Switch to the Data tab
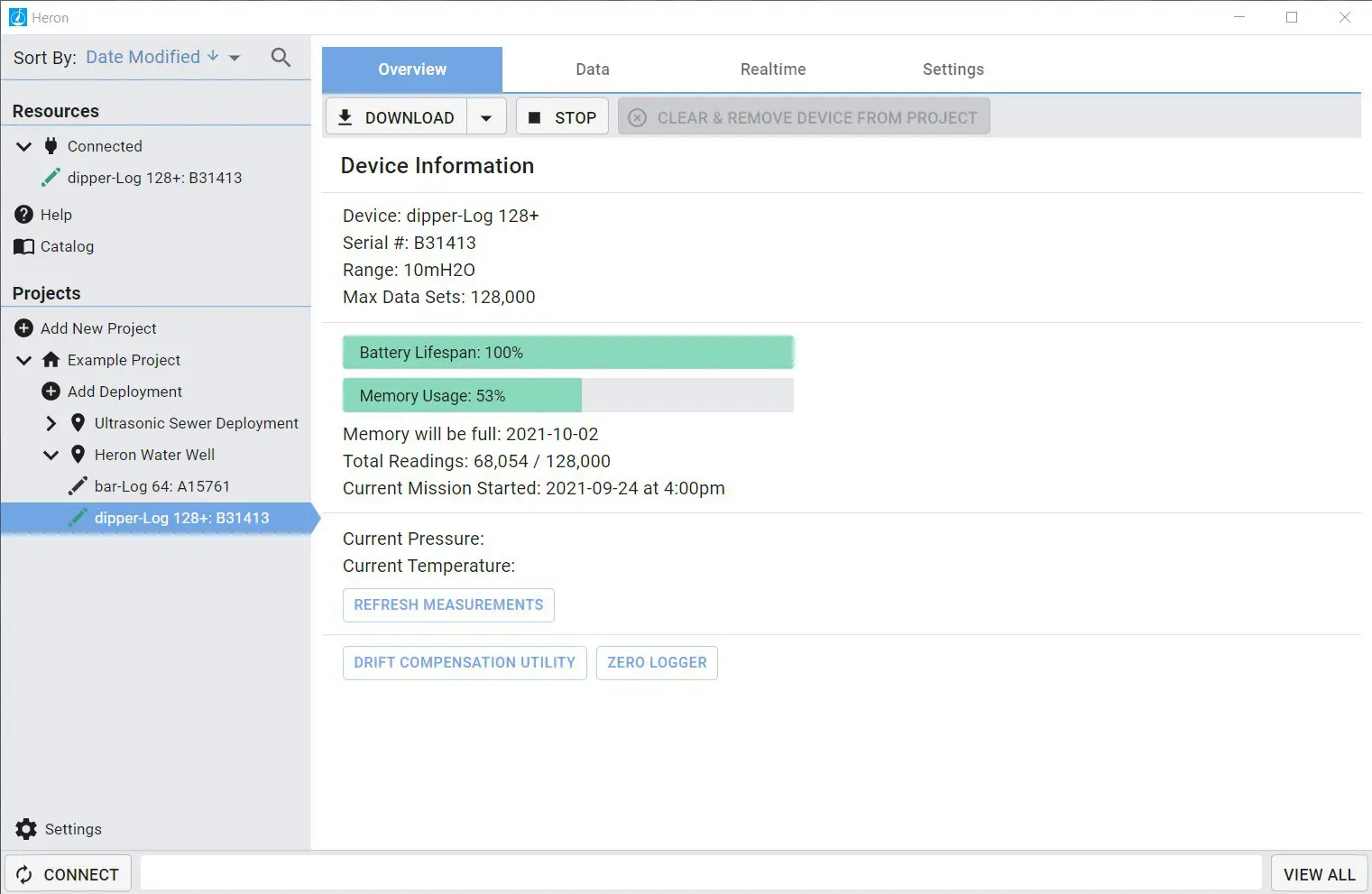 593,69
